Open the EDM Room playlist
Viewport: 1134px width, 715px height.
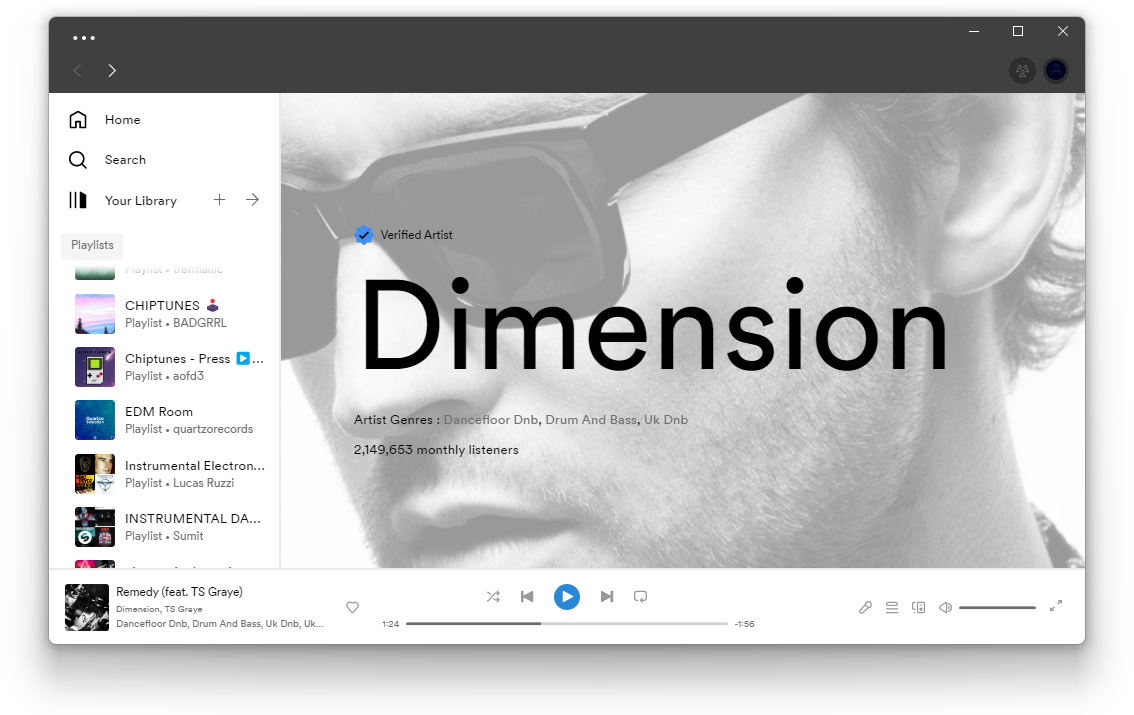pyautogui.click(x=171, y=420)
